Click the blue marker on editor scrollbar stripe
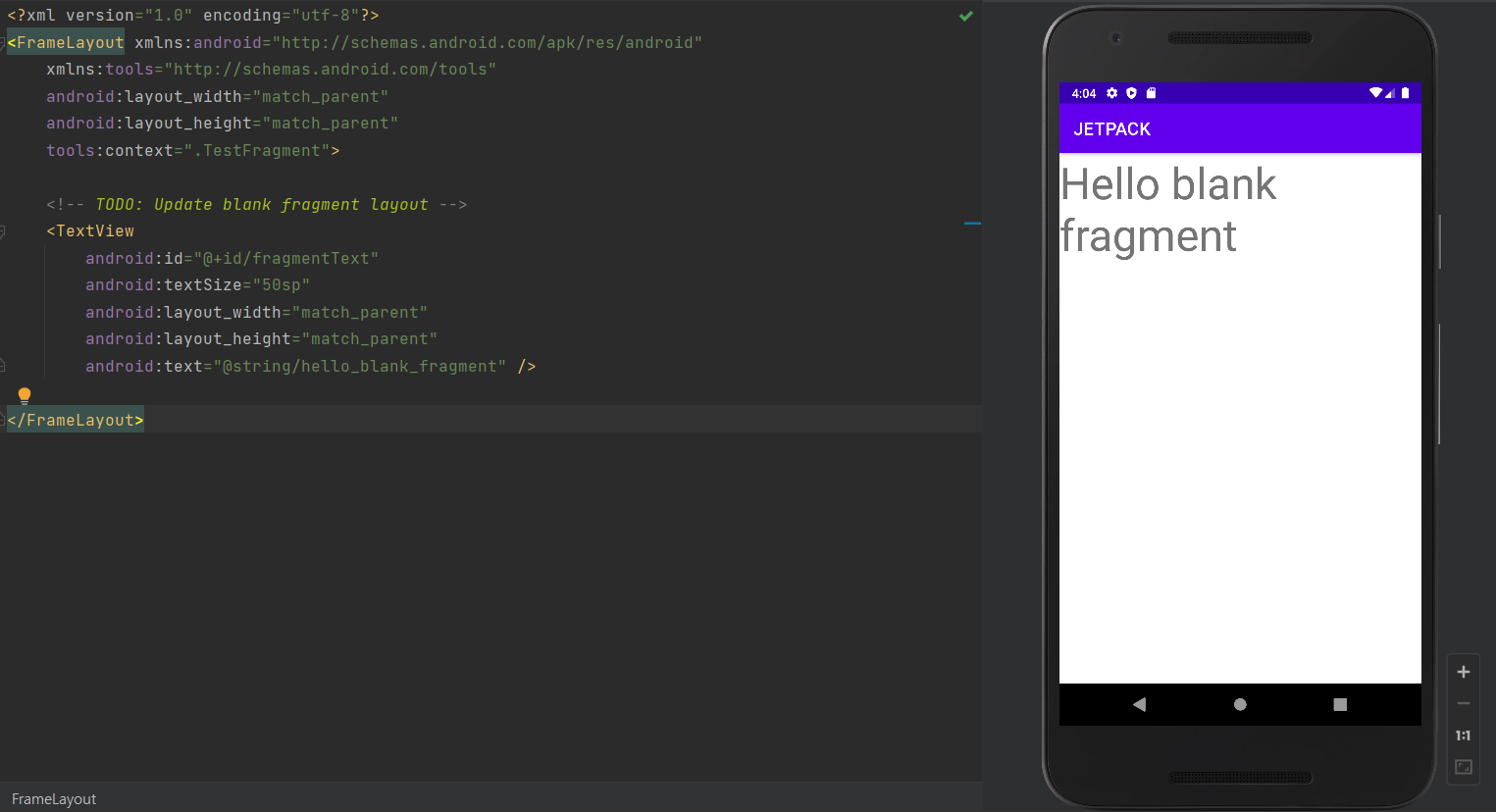Screen dimensions: 1496x812 972,224
